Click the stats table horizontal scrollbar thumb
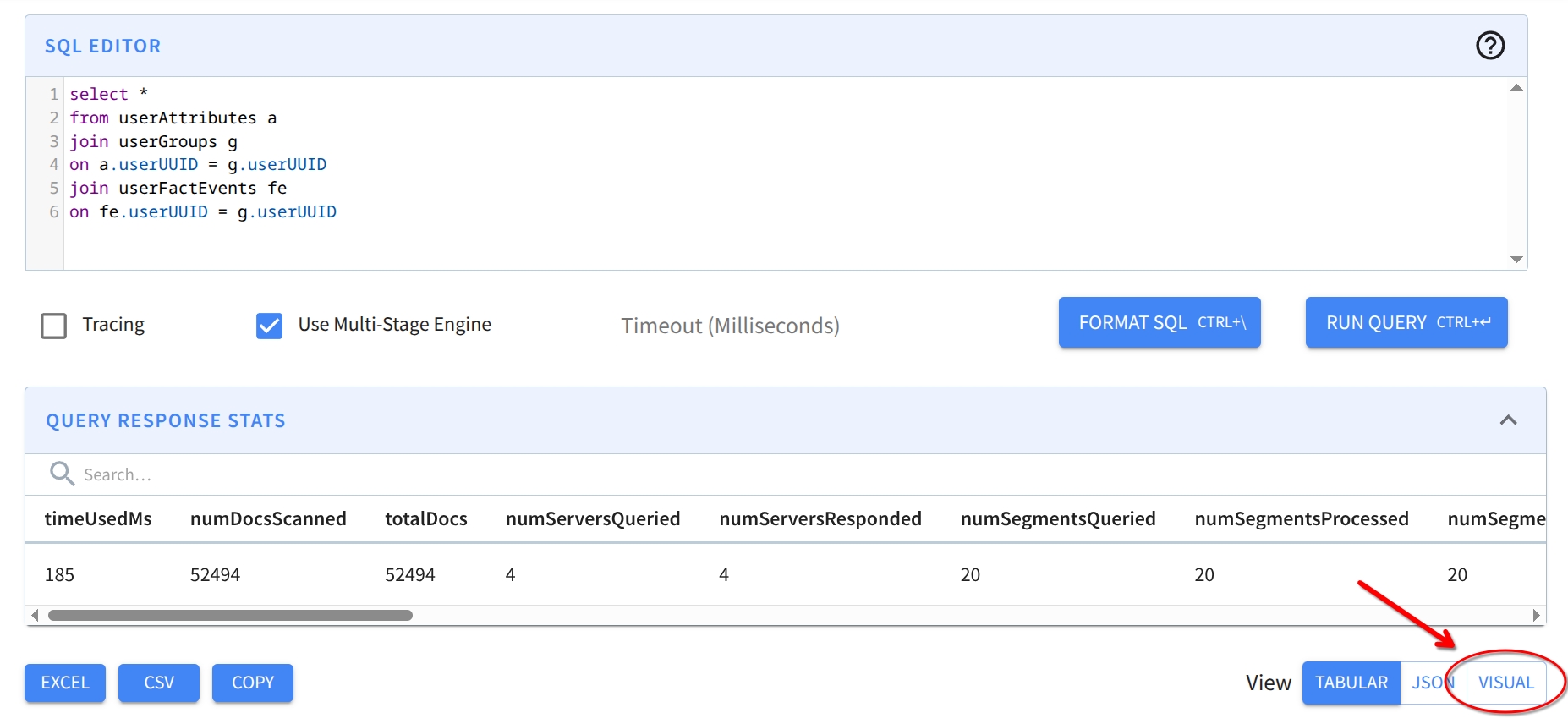The height and width of the screenshot is (724, 1568). coord(230,616)
